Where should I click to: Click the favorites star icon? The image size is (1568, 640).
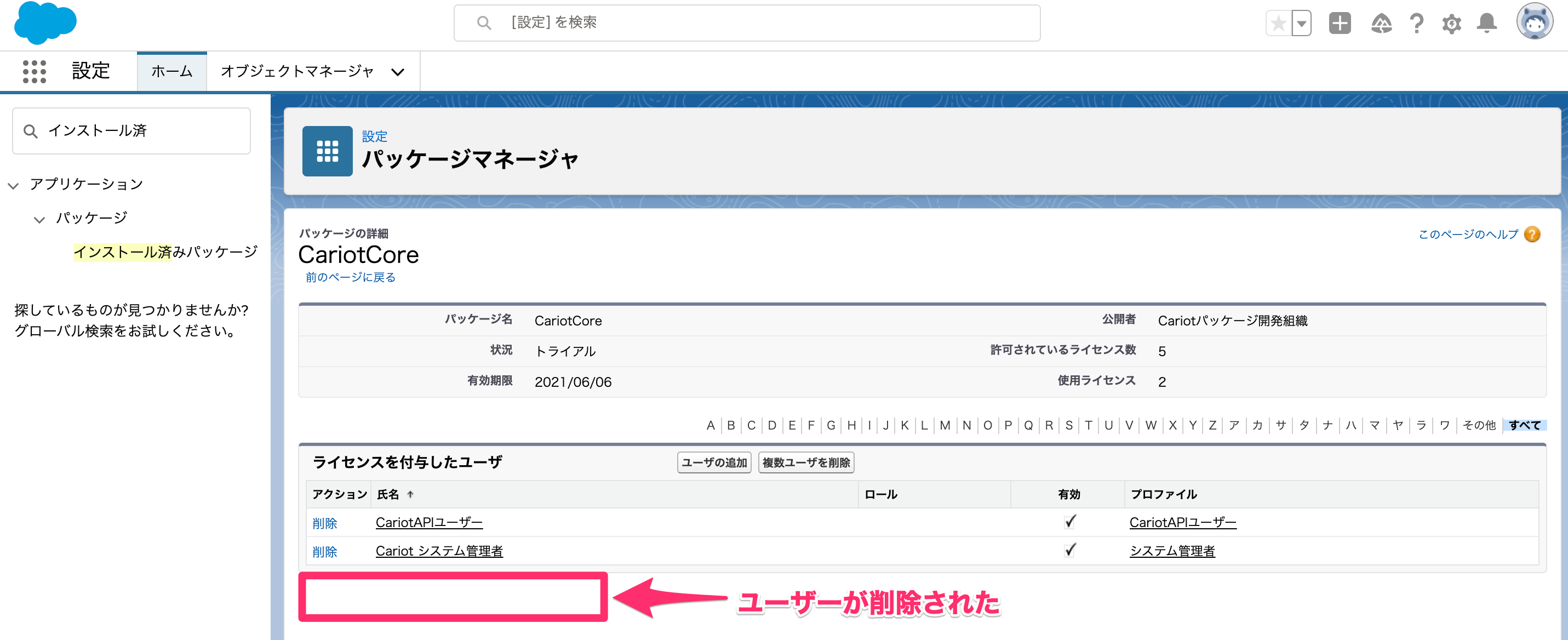coord(1278,24)
